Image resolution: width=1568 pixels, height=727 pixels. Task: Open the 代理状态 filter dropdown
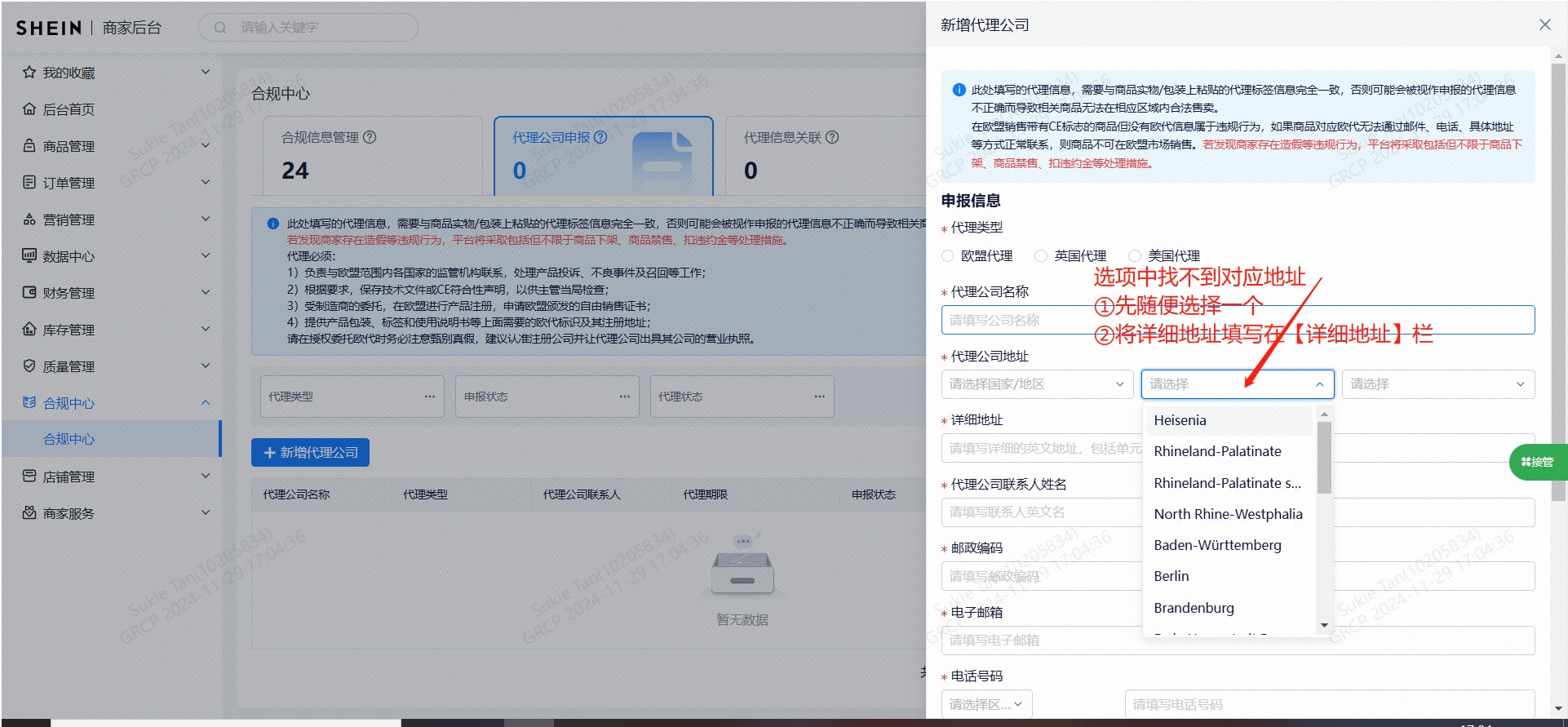(742, 397)
